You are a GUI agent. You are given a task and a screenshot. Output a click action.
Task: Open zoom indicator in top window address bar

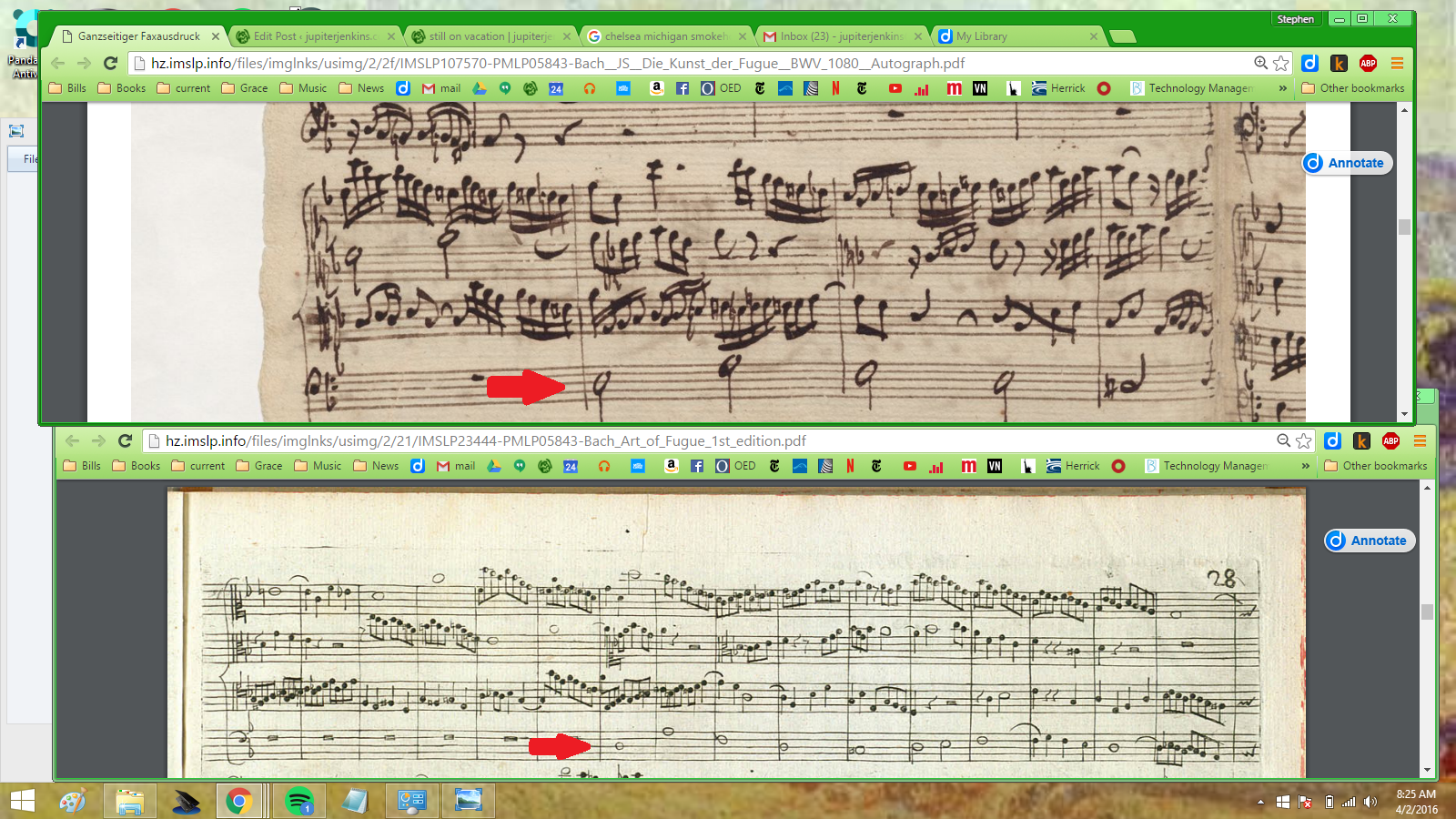(1260, 63)
